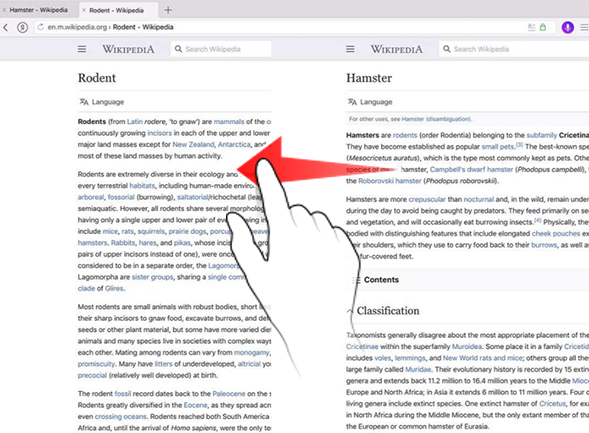Follow the small pets link
The height and width of the screenshot is (433, 589).
[x=498, y=146]
